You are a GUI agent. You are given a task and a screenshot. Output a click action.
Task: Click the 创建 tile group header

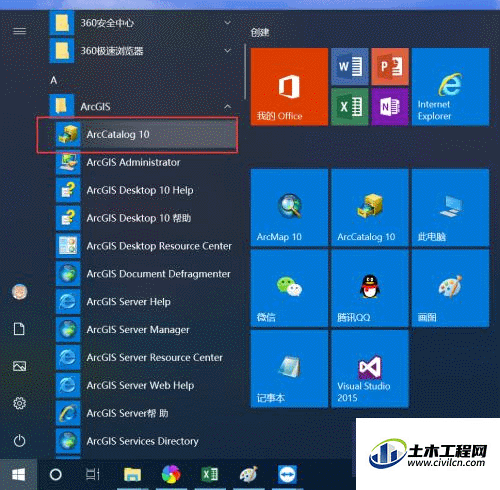(x=260, y=32)
